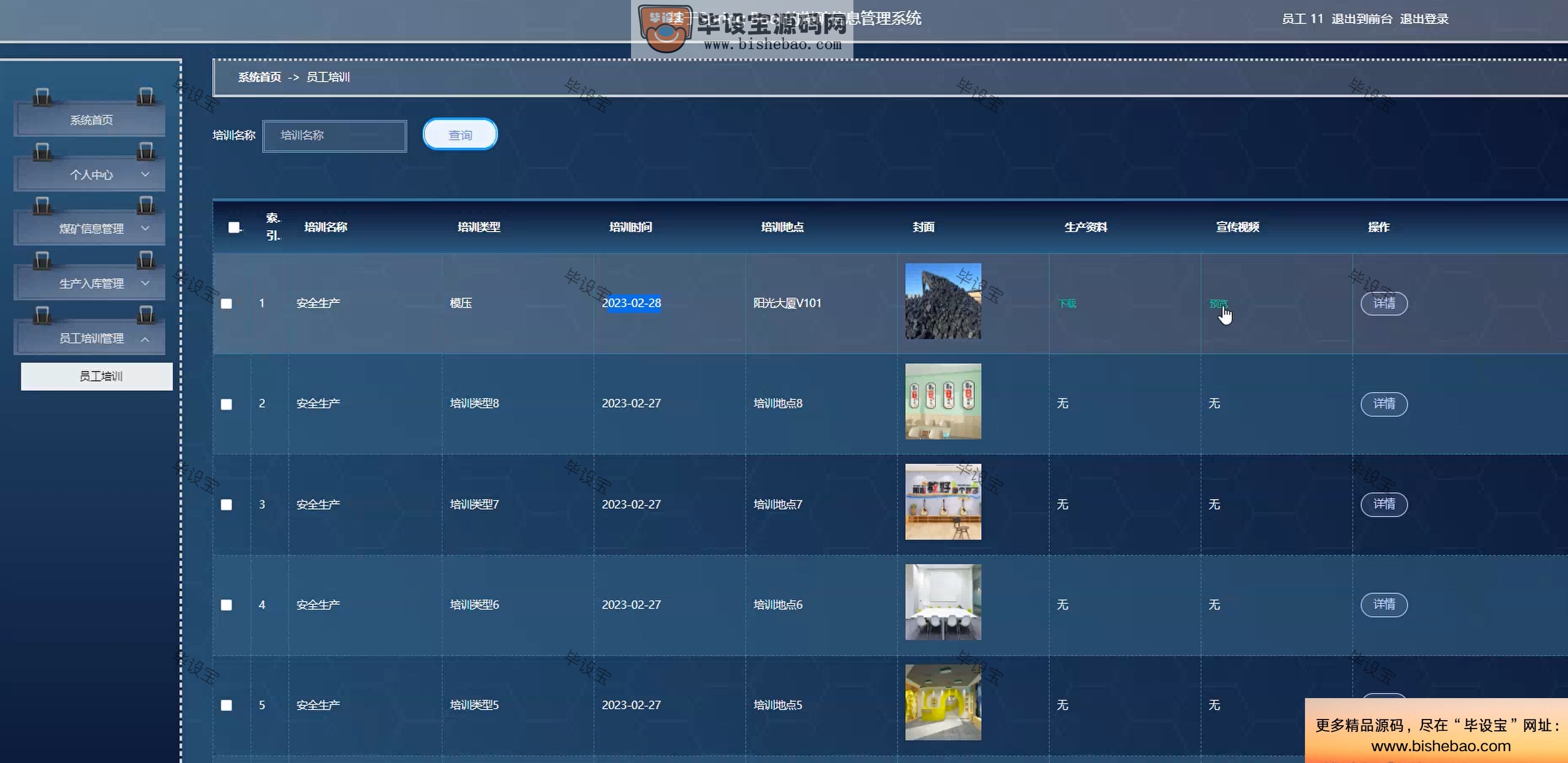Open coal pile cover thumbnail row 1

tap(943, 301)
